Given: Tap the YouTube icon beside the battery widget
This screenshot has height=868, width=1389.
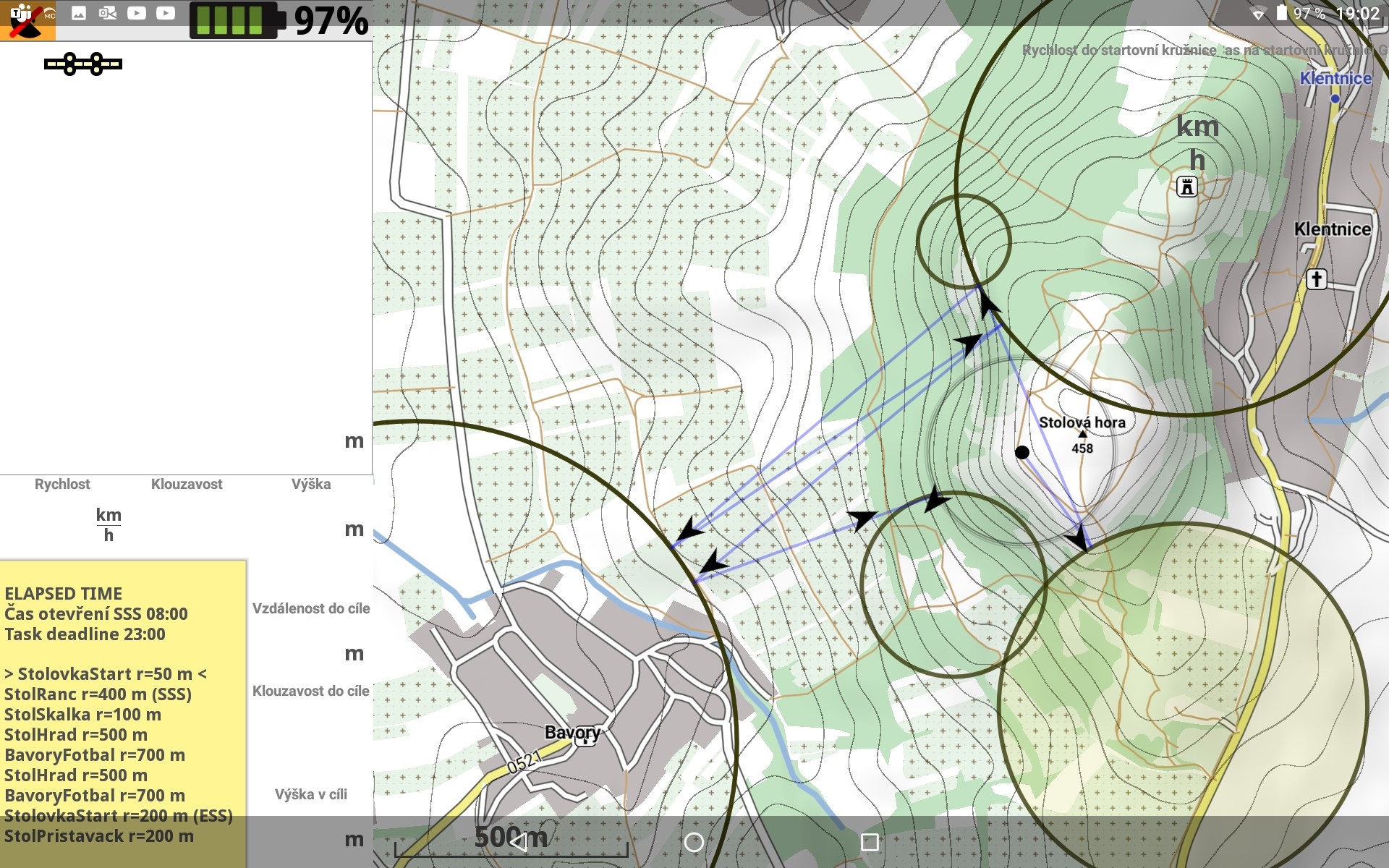Looking at the screenshot, I should [x=166, y=13].
